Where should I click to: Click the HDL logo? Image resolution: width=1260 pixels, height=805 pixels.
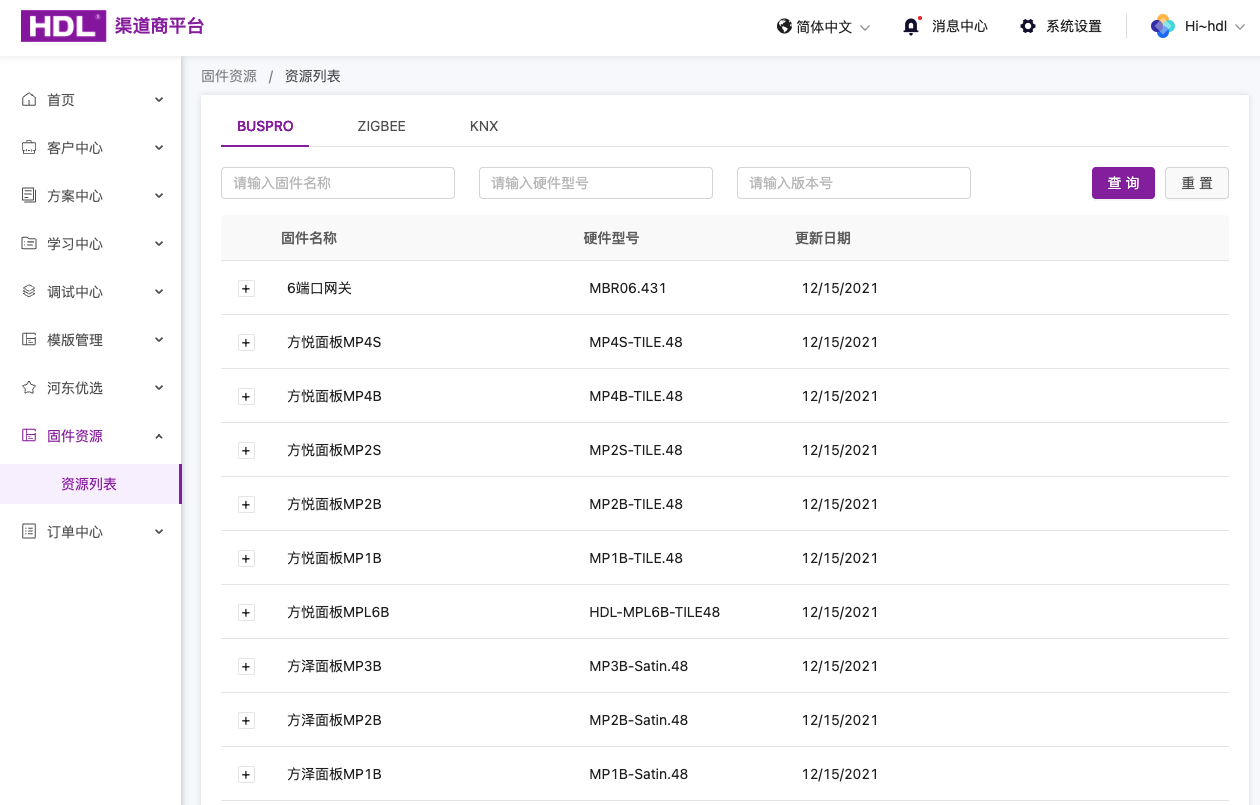tap(64, 26)
